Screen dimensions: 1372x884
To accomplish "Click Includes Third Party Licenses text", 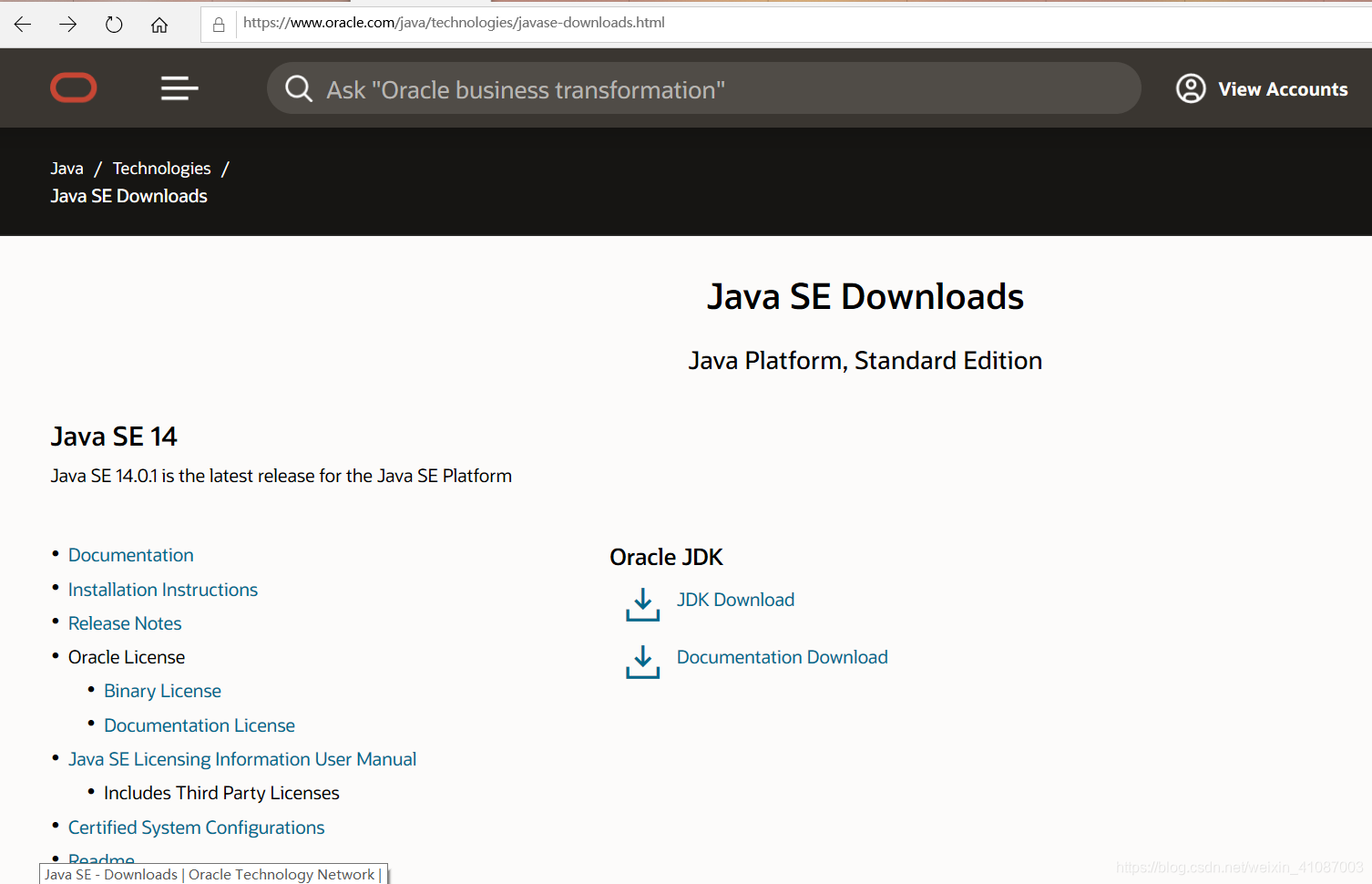I will [221, 793].
